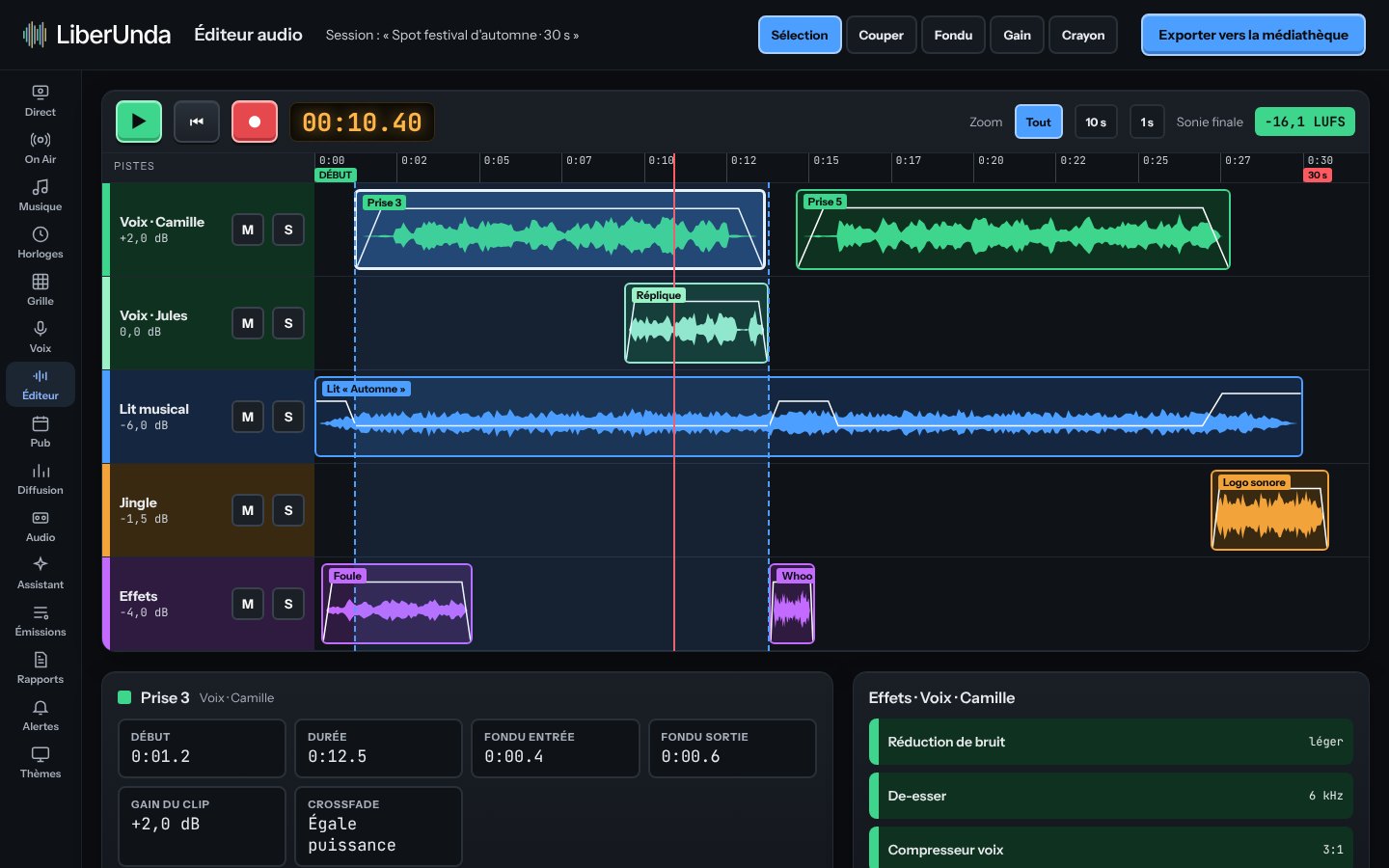1389x868 pixels.
Task: Edit the DURÉE field value 0:12.5
Action: point(378,748)
